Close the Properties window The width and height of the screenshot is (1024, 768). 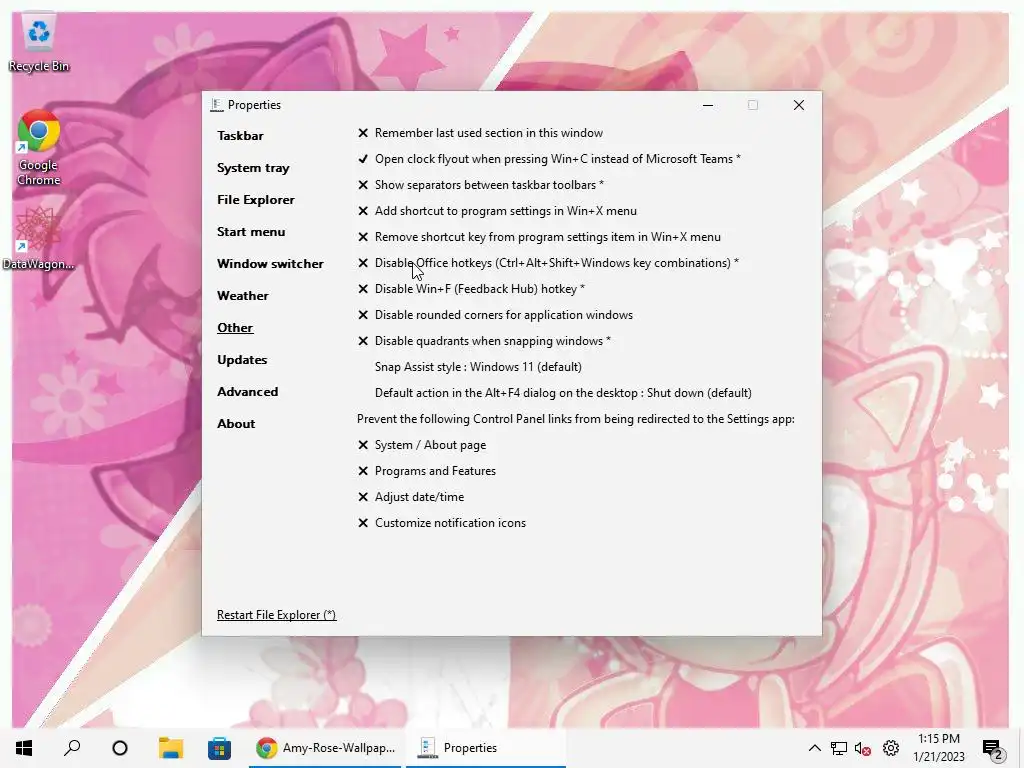coord(798,105)
